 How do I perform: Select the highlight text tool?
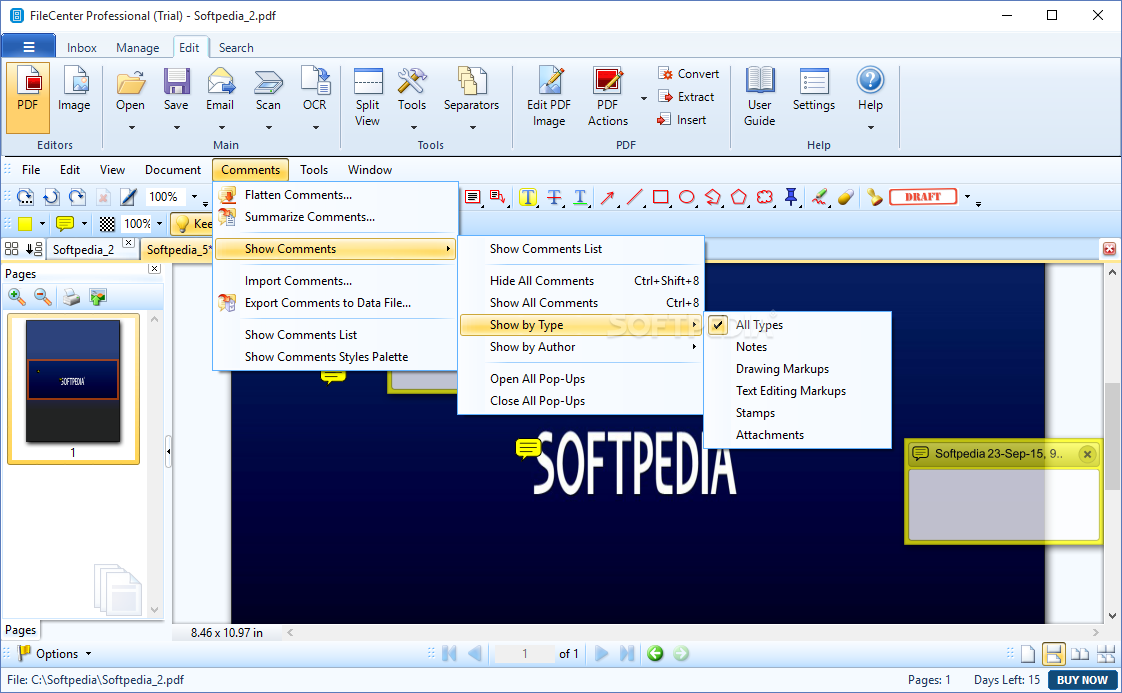[x=527, y=197]
